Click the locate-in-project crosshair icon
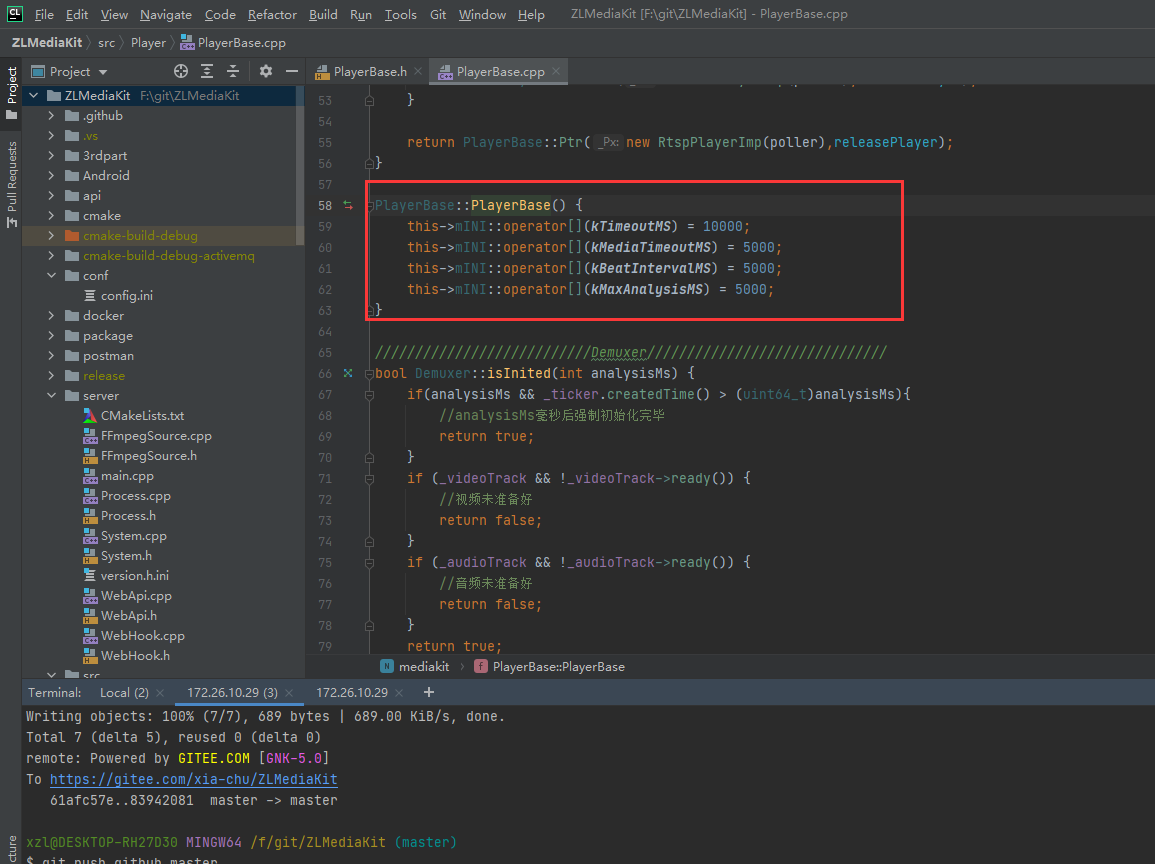 [x=181, y=71]
